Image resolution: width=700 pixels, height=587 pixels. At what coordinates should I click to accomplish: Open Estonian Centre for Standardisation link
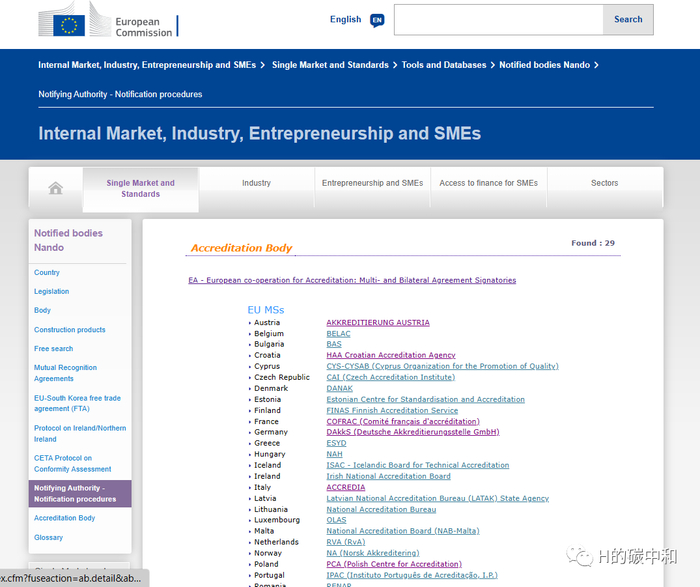coord(425,399)
